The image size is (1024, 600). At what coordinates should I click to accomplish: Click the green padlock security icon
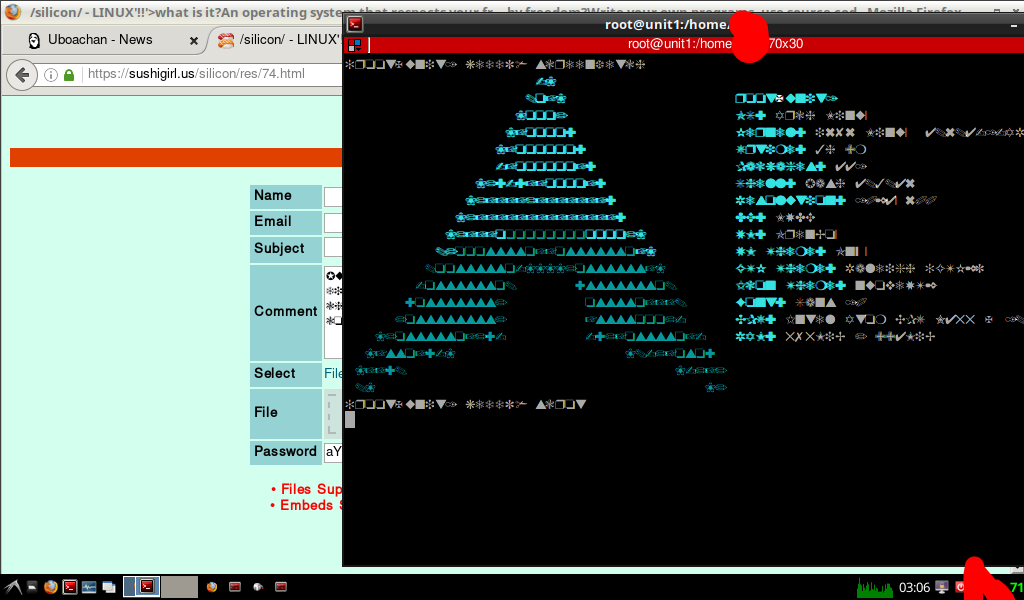[x=69, y=75]
